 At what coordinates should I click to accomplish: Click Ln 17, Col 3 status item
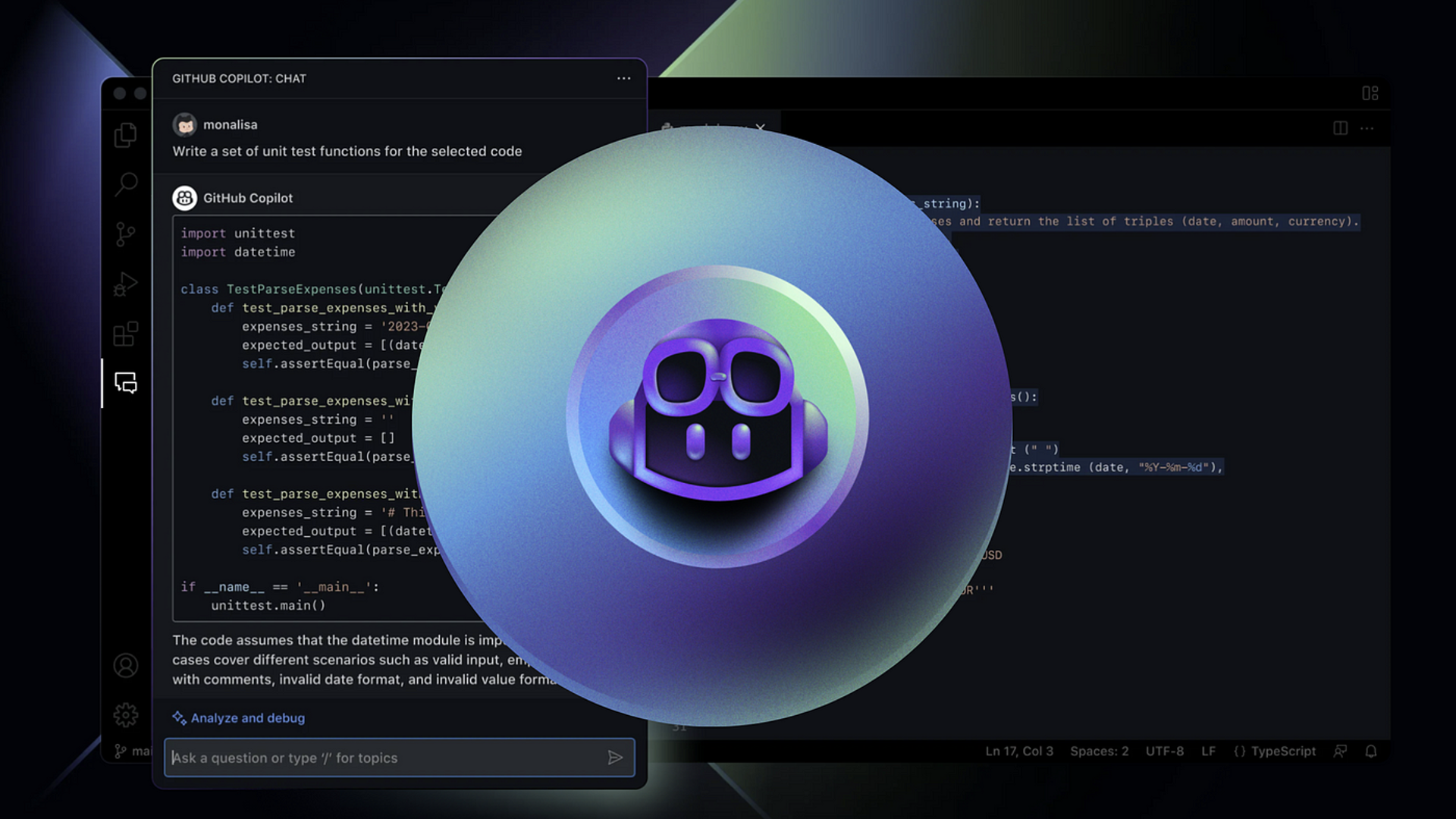[x=1018, y=752]
